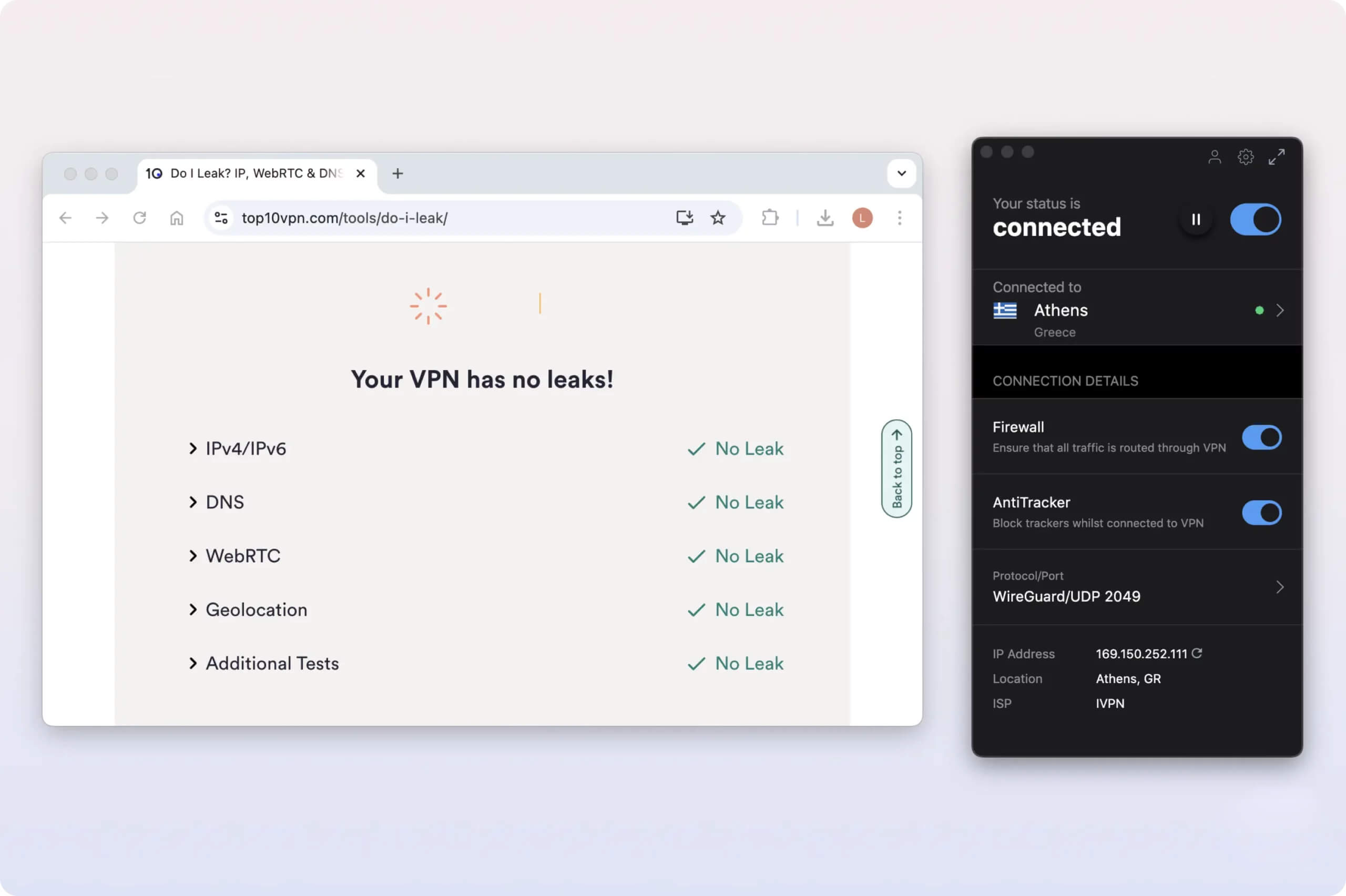
Task: Open the Athens server selection chevron
Action: click(x=1280, y=310)
